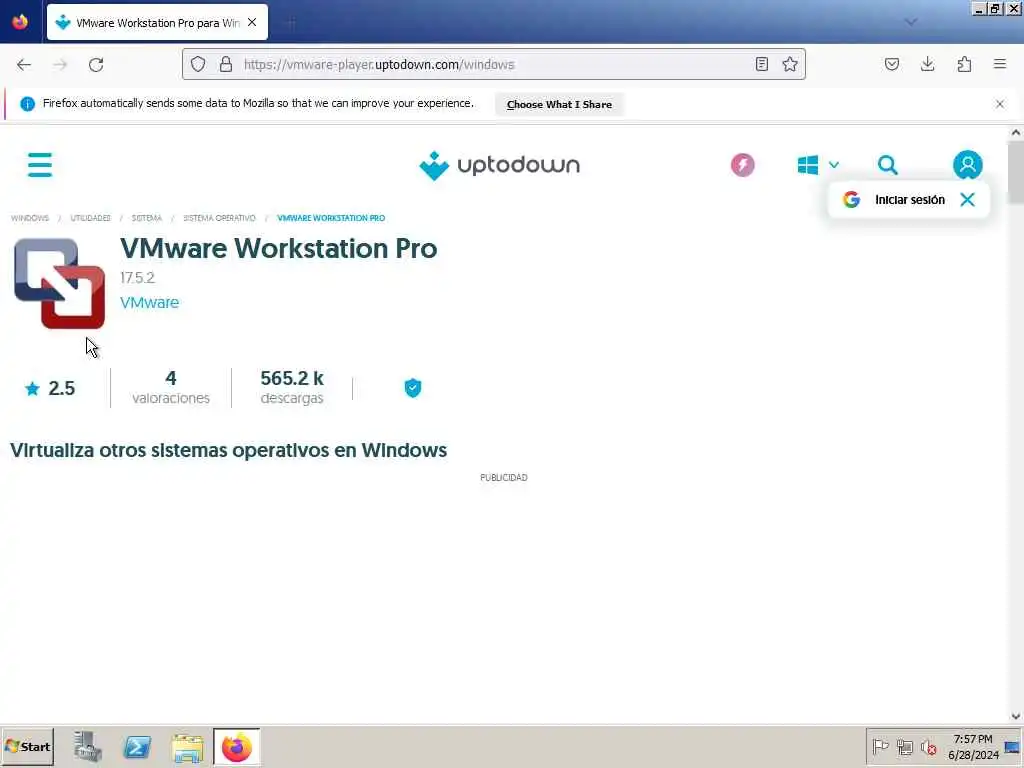Close the Firefox data notification bar
Viewport: 1024px width, 768px height.
click(x=1000, y=104)
